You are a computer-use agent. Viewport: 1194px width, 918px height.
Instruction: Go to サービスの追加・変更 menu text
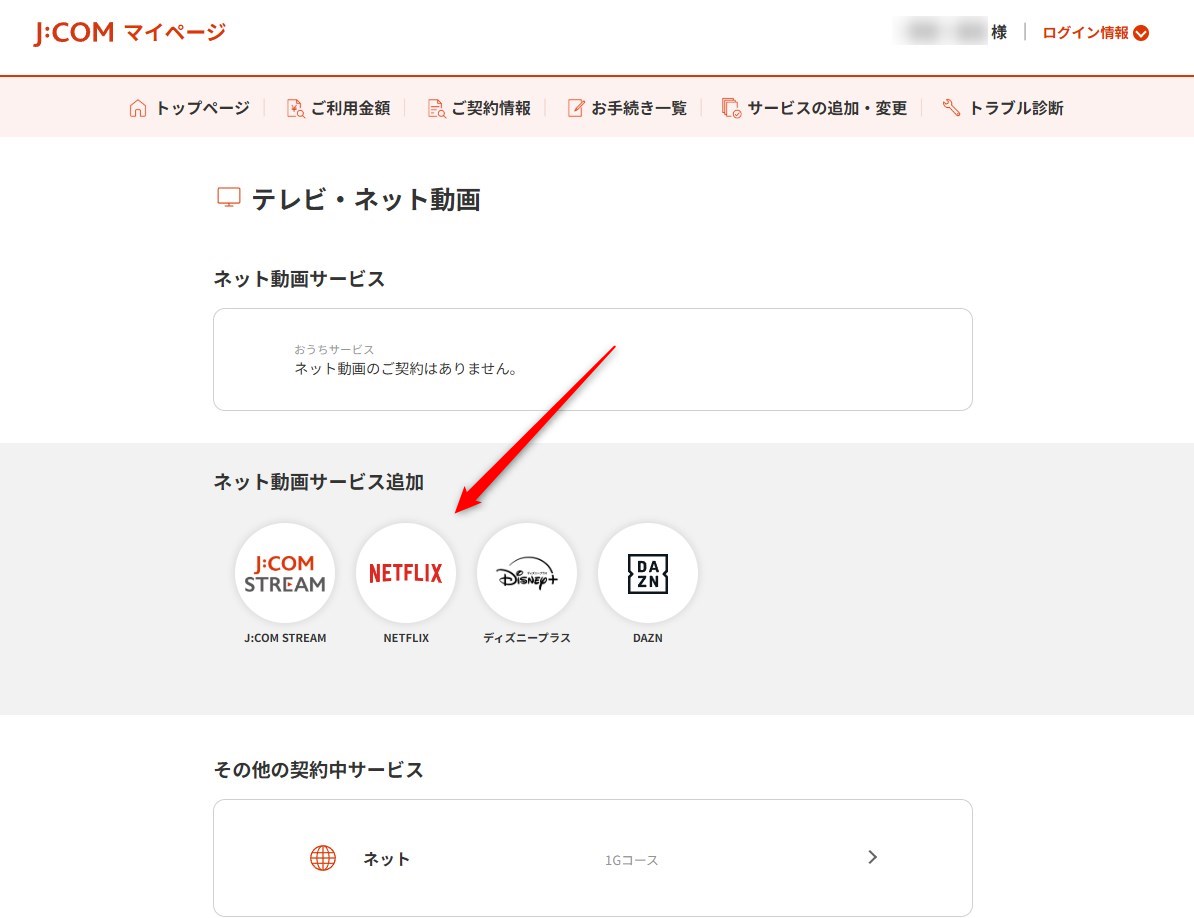pyautogui.click(x=827, y=108)
